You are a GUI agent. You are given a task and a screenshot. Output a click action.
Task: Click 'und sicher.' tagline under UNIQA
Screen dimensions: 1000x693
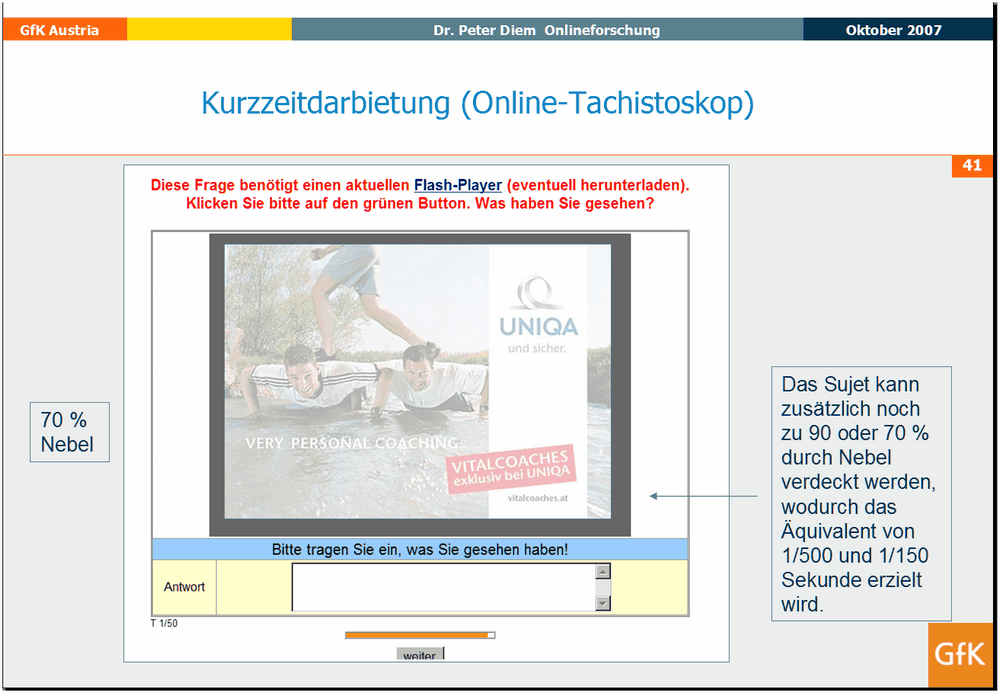[536, 349]
